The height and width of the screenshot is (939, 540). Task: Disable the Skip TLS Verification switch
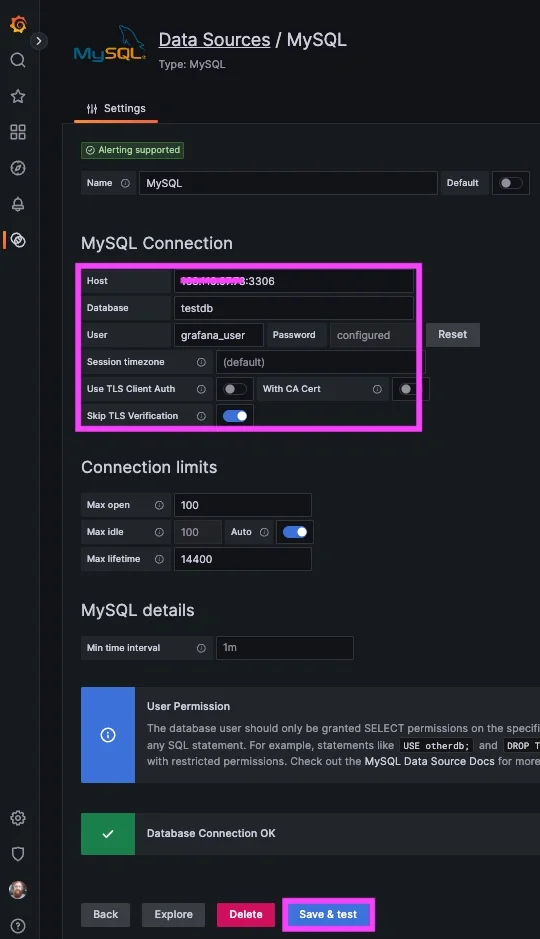coord(235,416)
